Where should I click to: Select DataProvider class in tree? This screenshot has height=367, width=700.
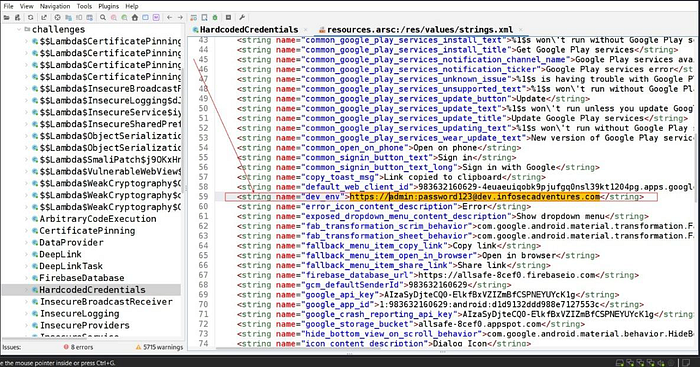[71, 243]
